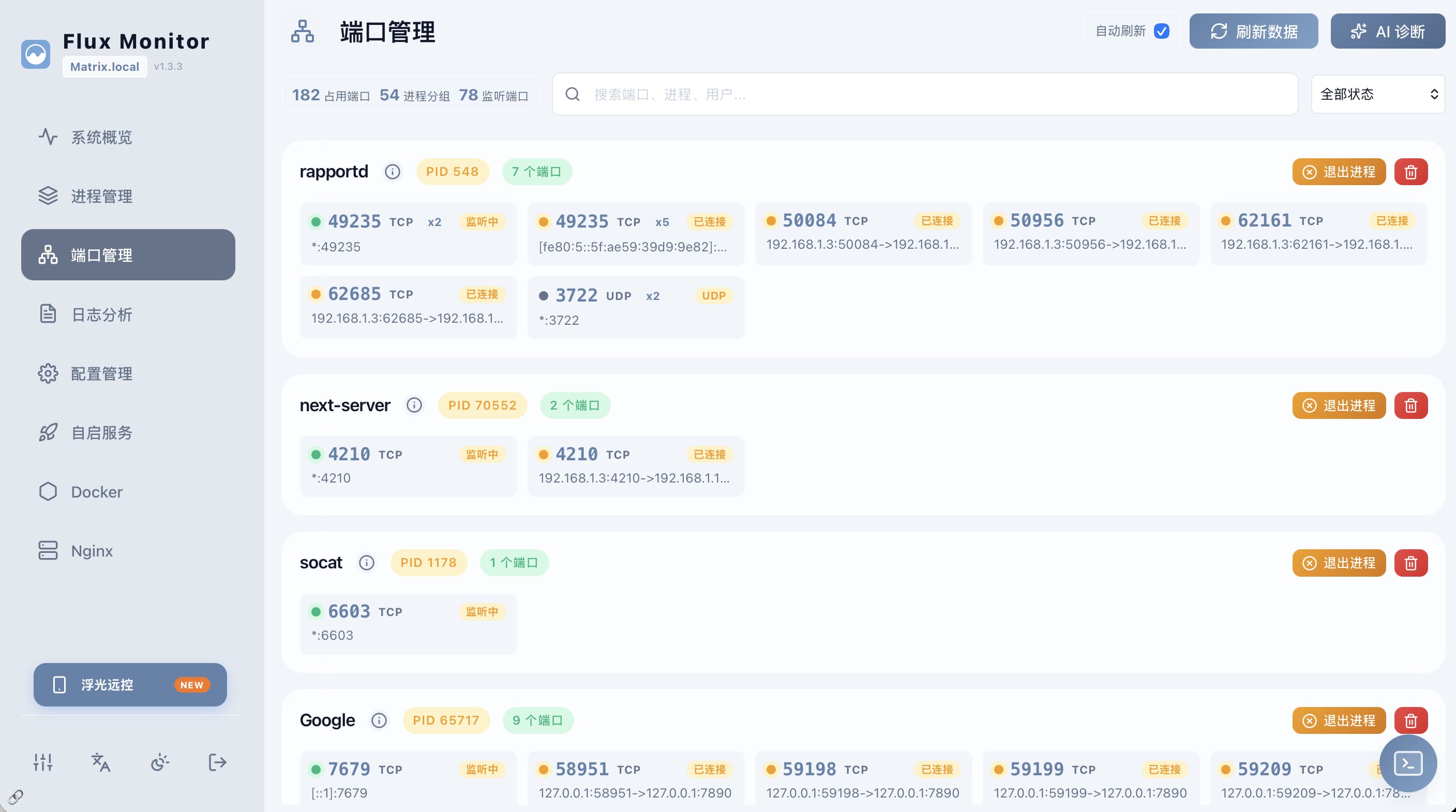Image resolution: width=1456 pixels, height=812 pixels.
Task: Select 端口管理 in the sidebar
Action: tap(128, 255)
